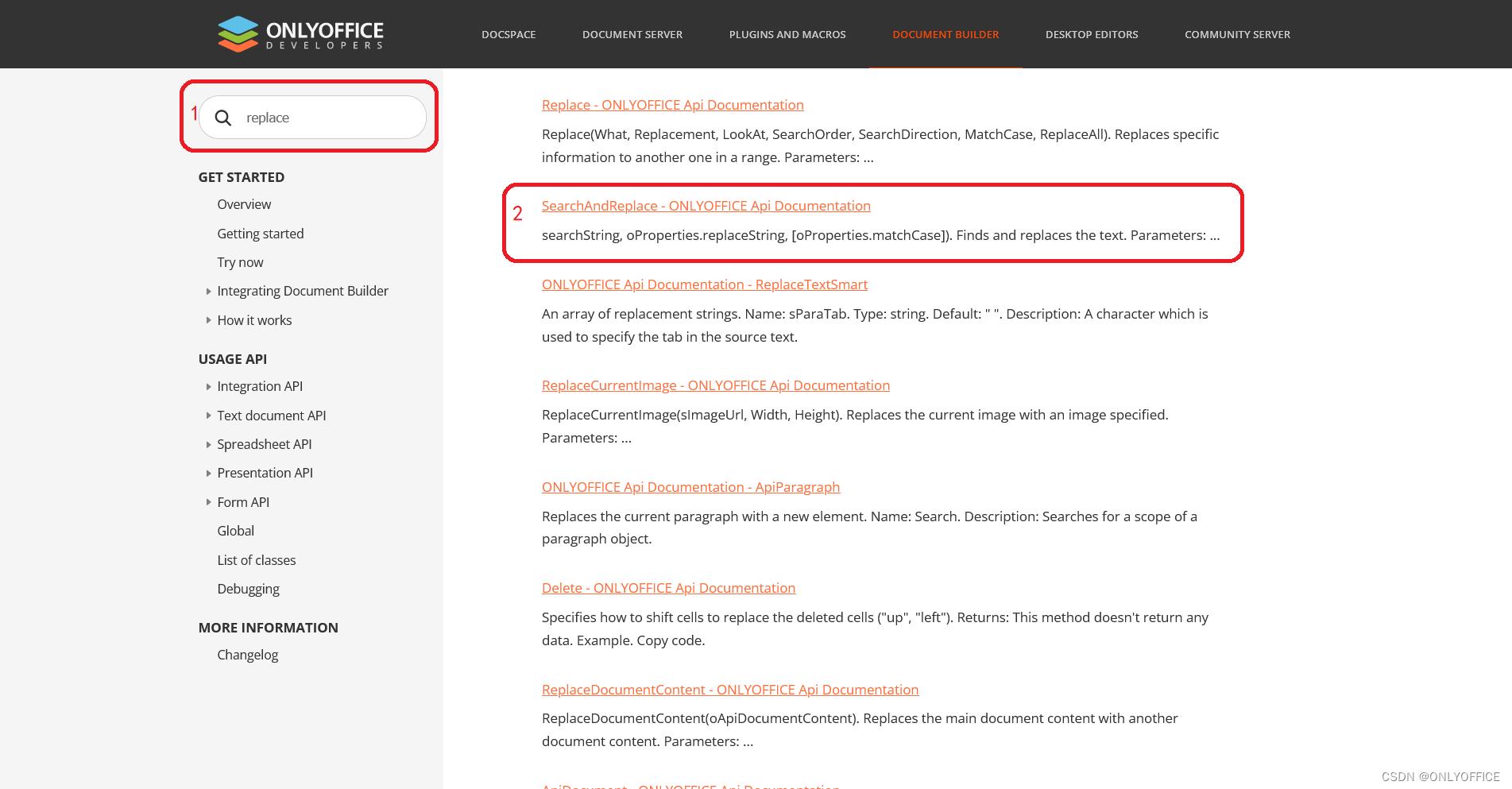This screenshot has height=789, width=1512.
Task: Click the 'Replaces the current image' description
Action: (x=855, y=426)
